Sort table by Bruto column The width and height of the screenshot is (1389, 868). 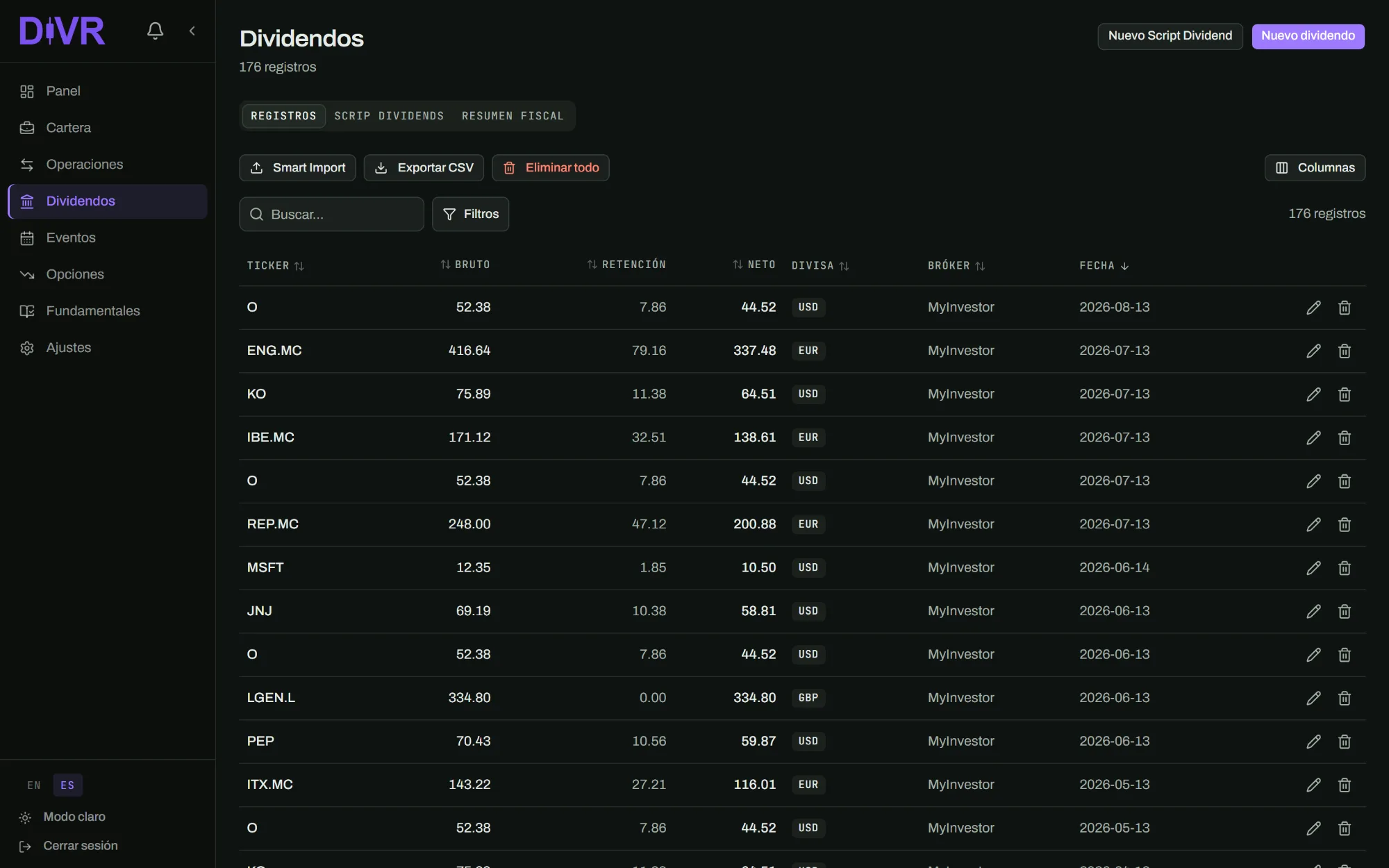[x=465, y=265]
